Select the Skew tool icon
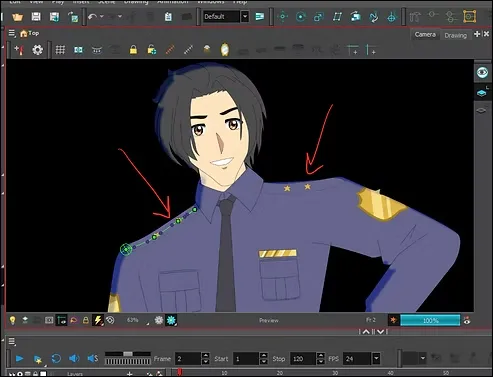This screenshot has width=493, height=377. (x=337, y=17)
